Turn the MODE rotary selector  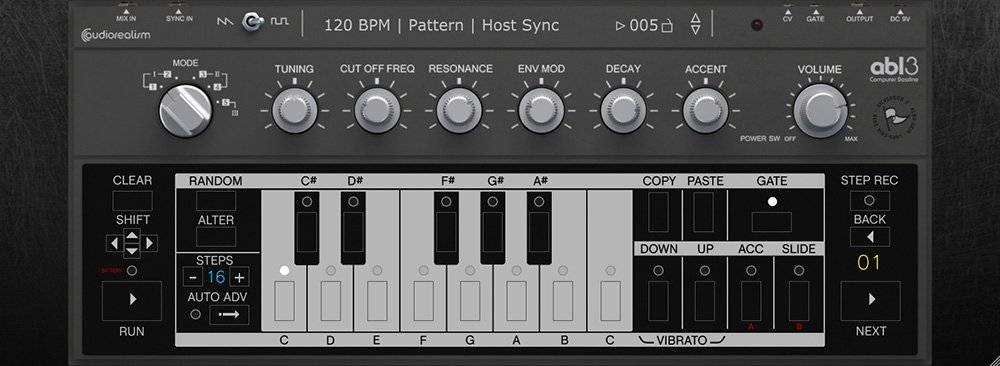click(185, 111)
